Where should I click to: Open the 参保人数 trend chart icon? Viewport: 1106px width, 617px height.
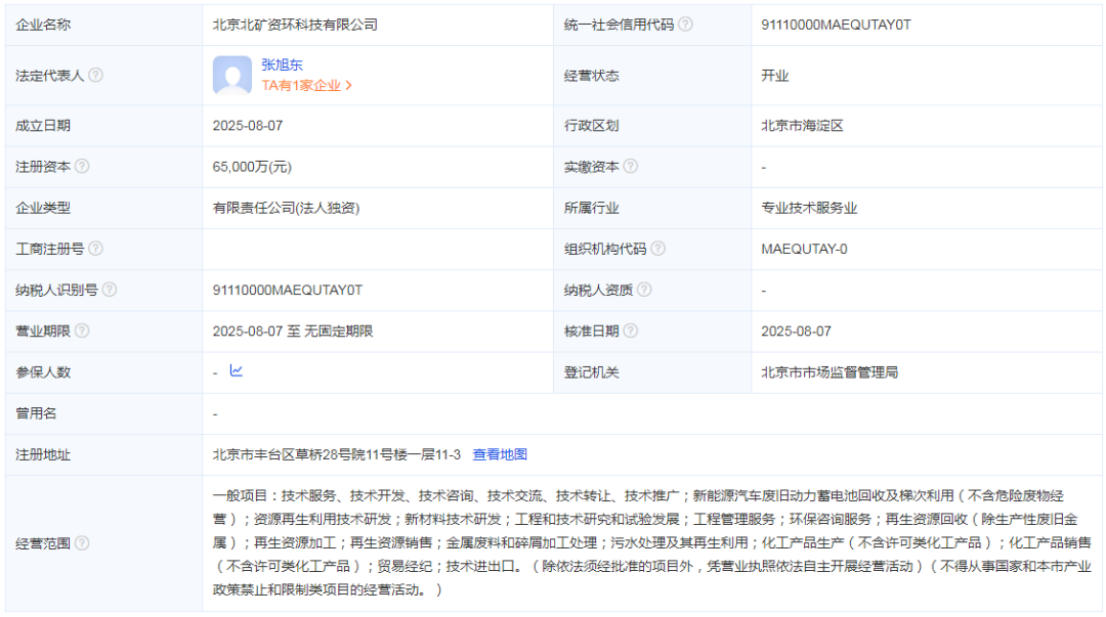[236, 371]
